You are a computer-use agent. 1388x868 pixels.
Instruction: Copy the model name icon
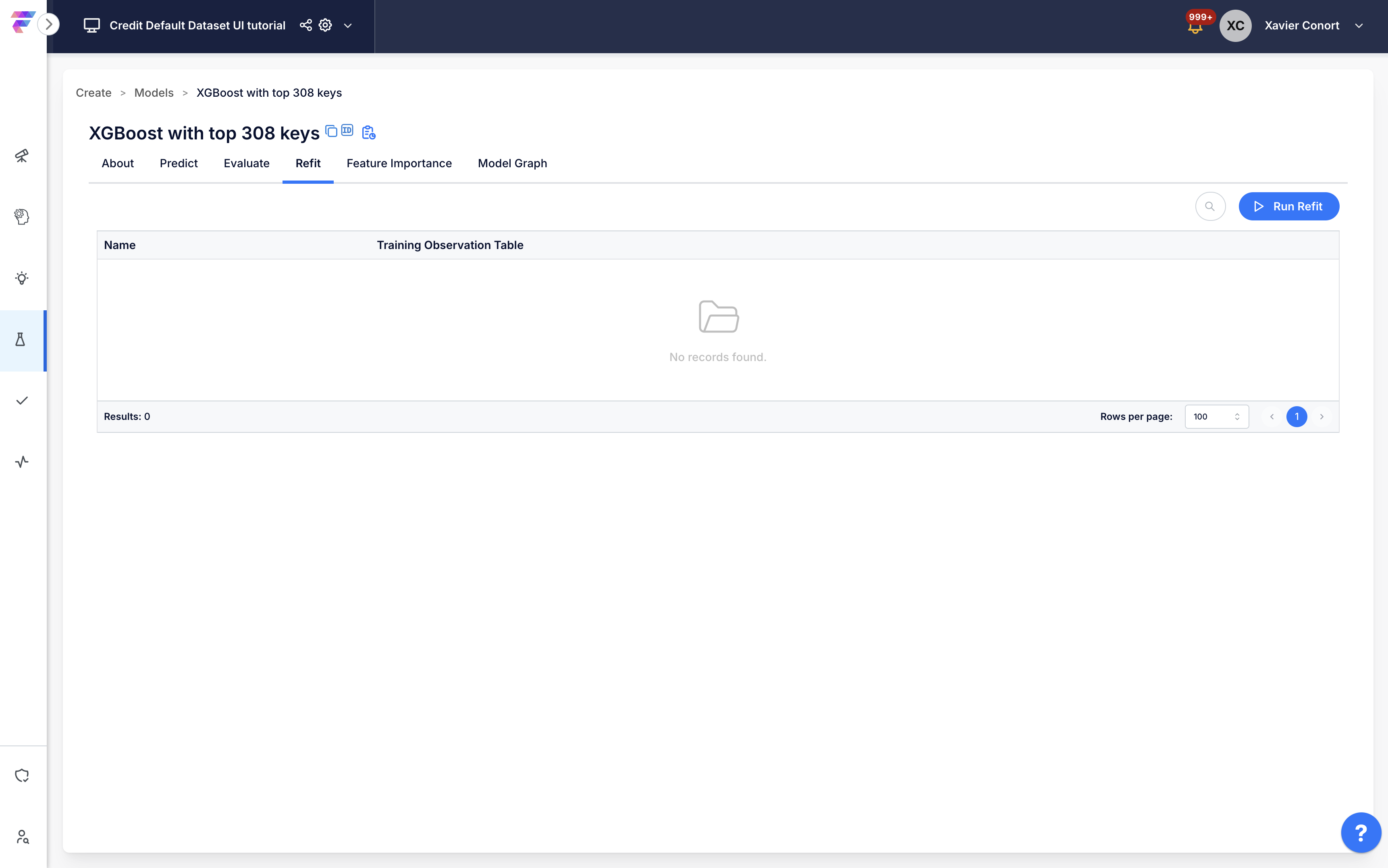coord(331,131)
